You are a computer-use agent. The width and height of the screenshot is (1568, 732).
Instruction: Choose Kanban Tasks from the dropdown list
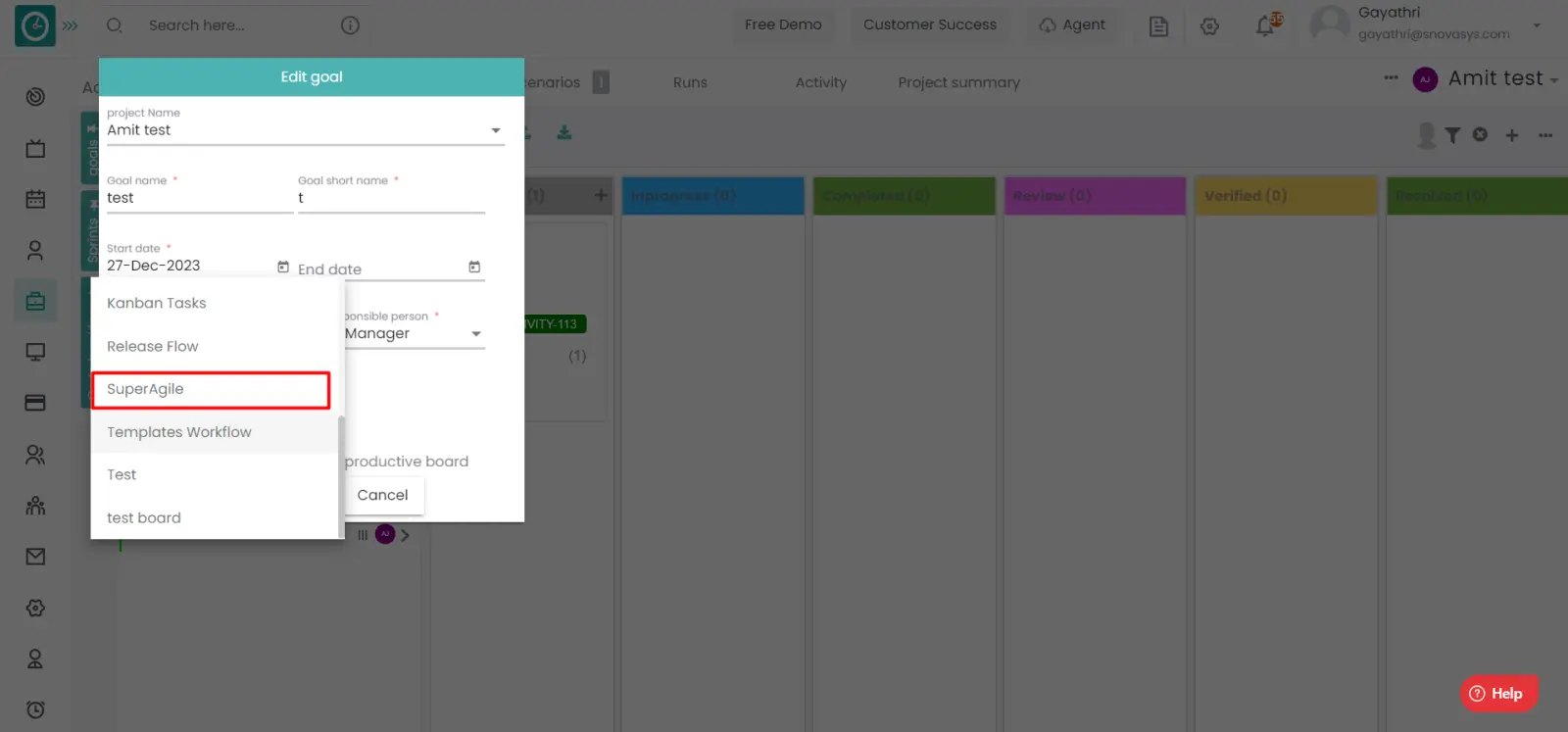[218, 304]
